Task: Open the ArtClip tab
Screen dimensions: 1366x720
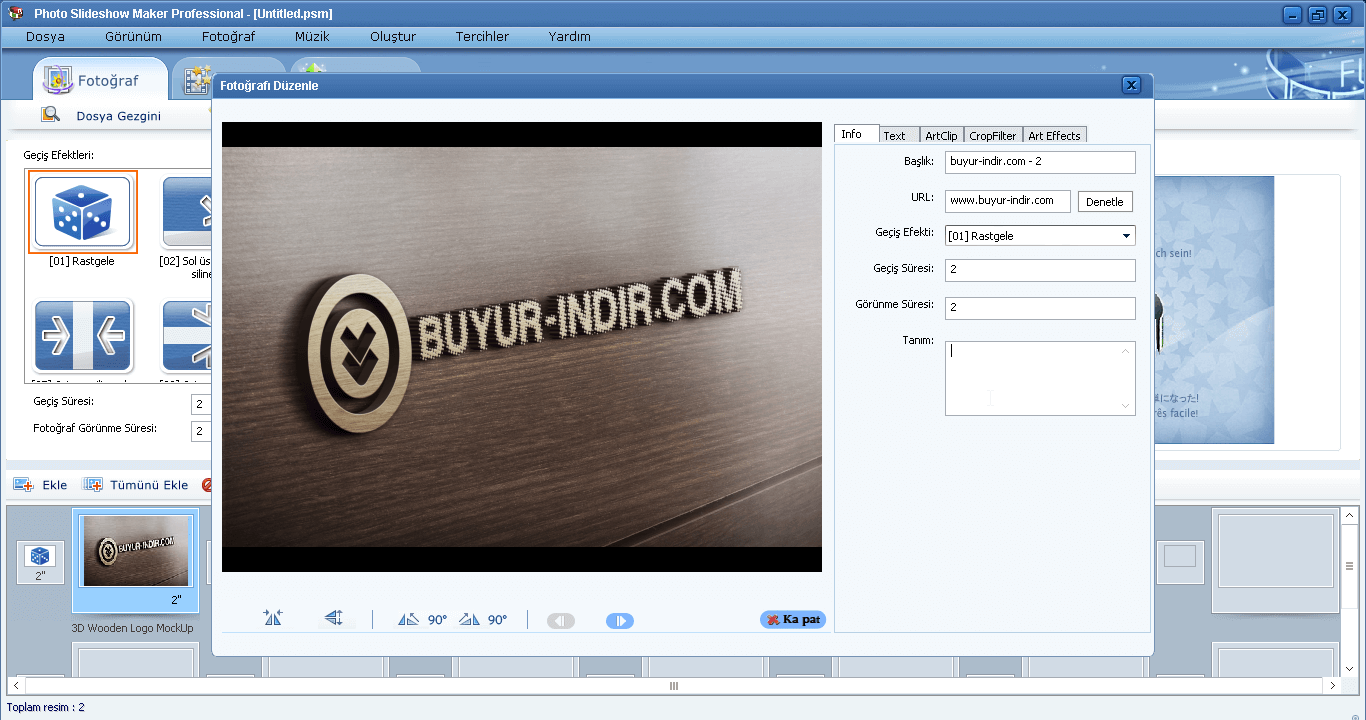Action: pos(941,136)
